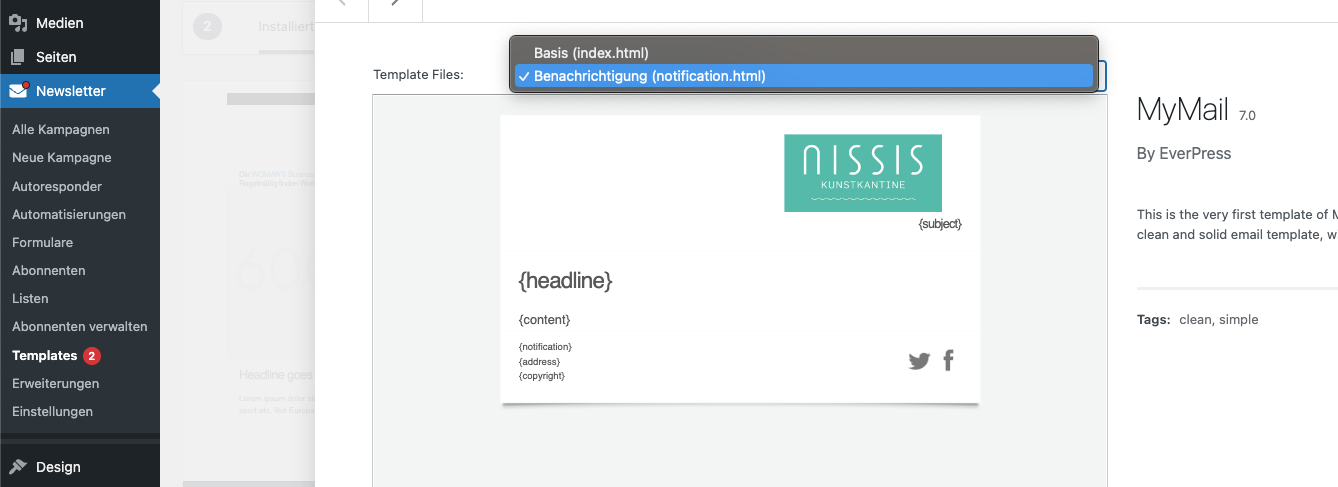Go to the next template arrow
The height and width of the screenshot is (487, 1338).
coord(395,5)
